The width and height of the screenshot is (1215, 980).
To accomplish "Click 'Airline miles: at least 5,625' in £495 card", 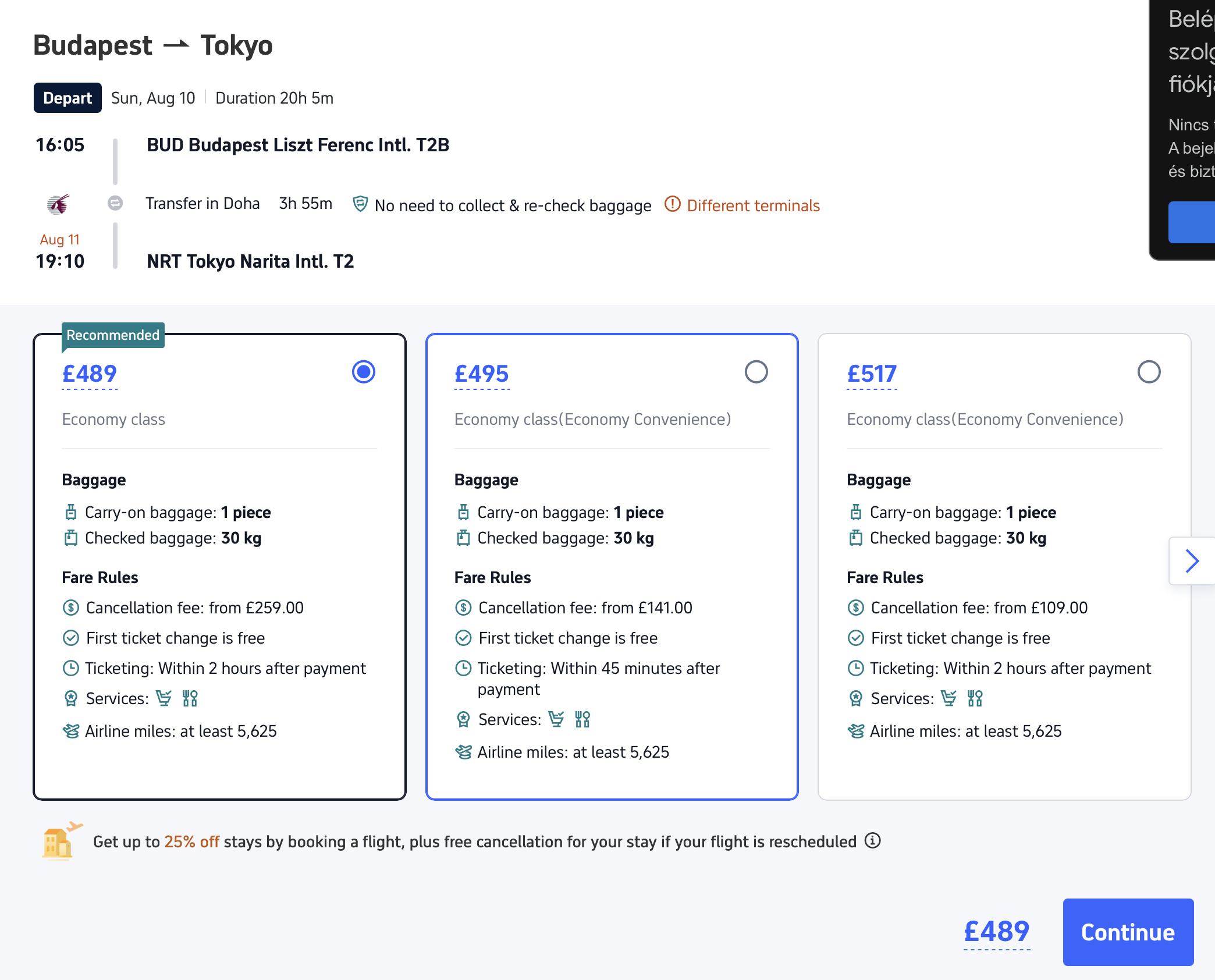I will pyautogui.click(x=573, y=752).
